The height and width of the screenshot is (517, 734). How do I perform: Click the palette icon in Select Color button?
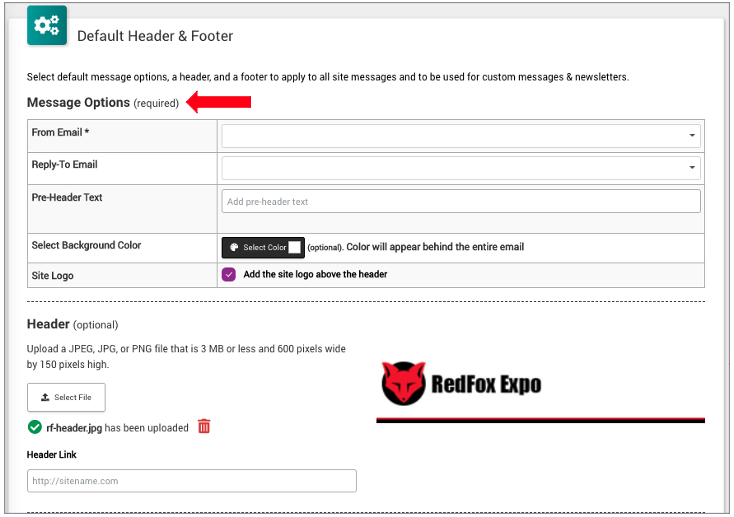pyautogui.click(x=234, y=247)
